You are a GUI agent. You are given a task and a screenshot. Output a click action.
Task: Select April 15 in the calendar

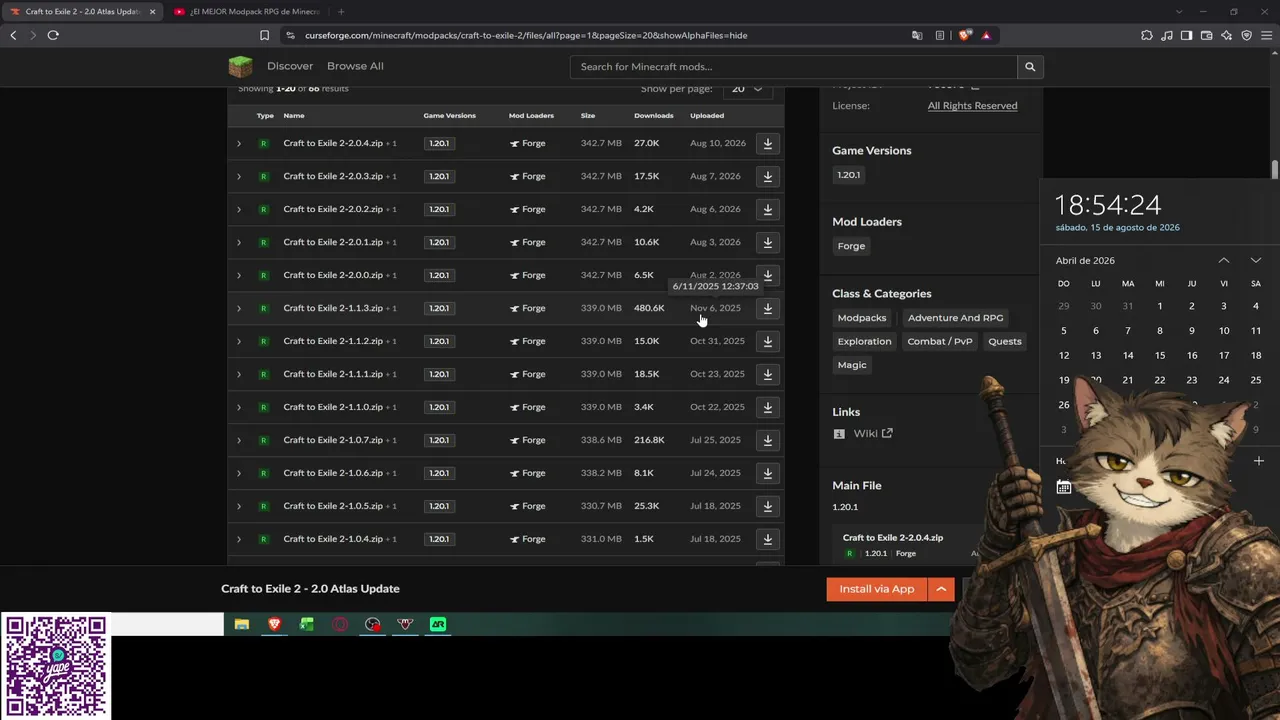coord(1160,355)
